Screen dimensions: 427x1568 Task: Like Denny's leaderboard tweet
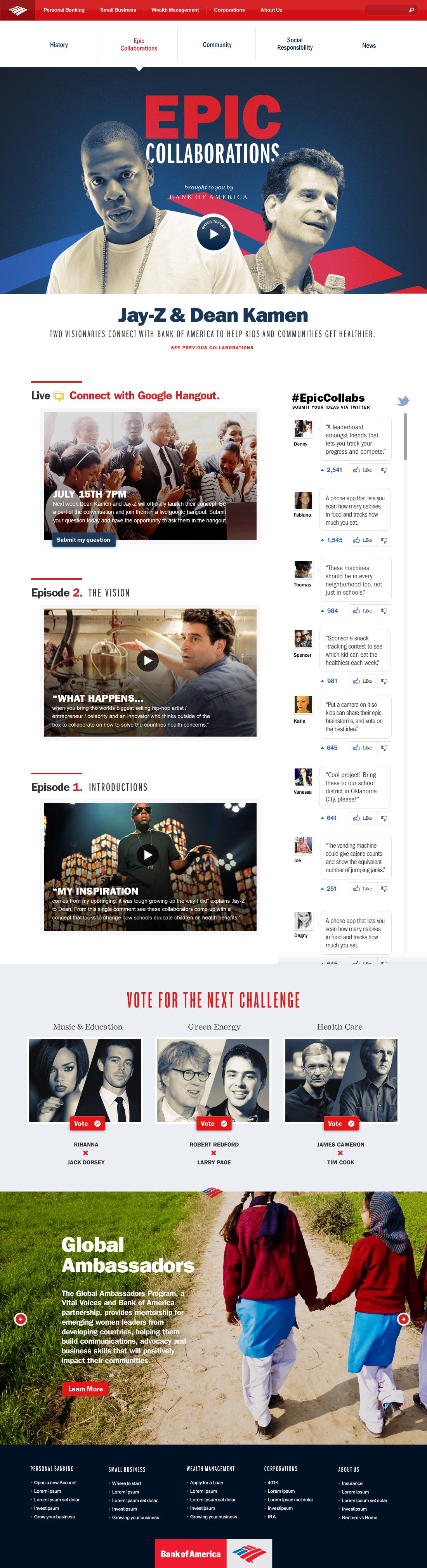pos(363,470)
